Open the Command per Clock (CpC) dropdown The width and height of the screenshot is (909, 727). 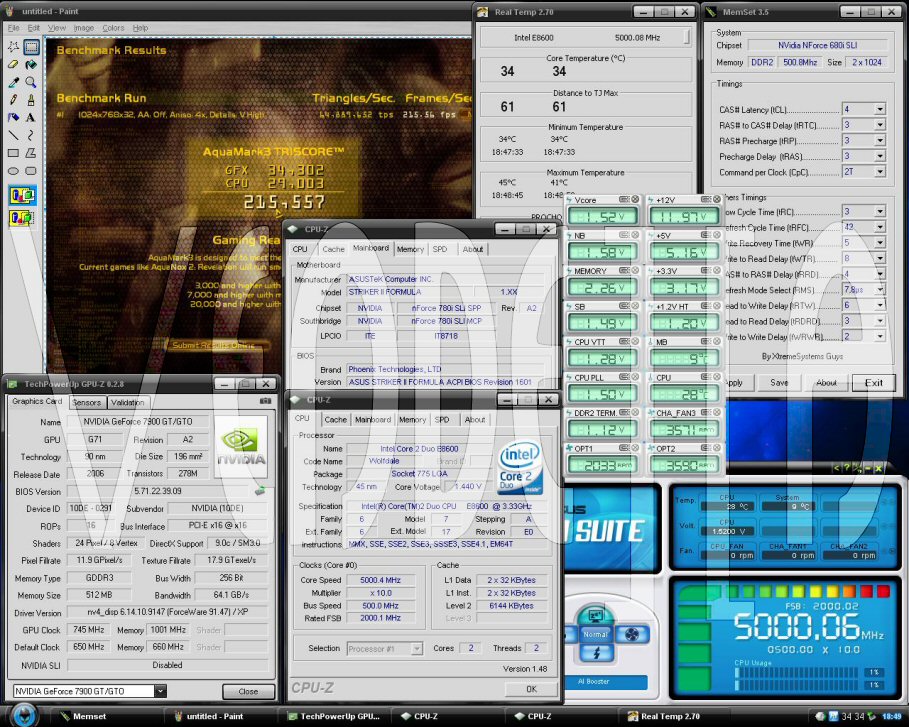880,172
